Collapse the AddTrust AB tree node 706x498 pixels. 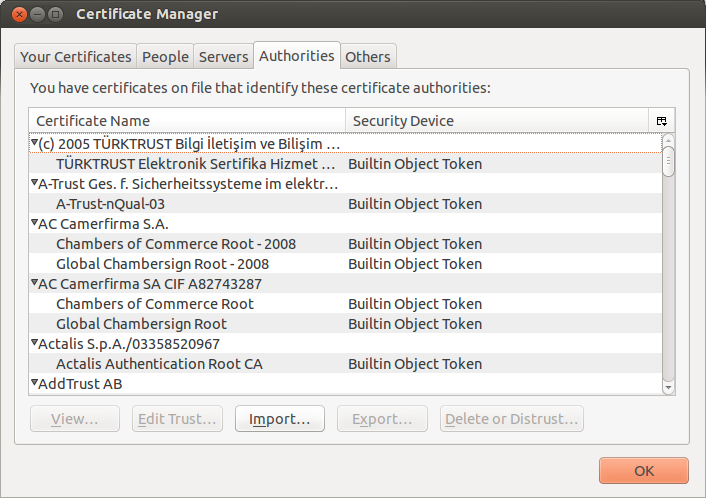pyautogui.click(x=34, y=384)
